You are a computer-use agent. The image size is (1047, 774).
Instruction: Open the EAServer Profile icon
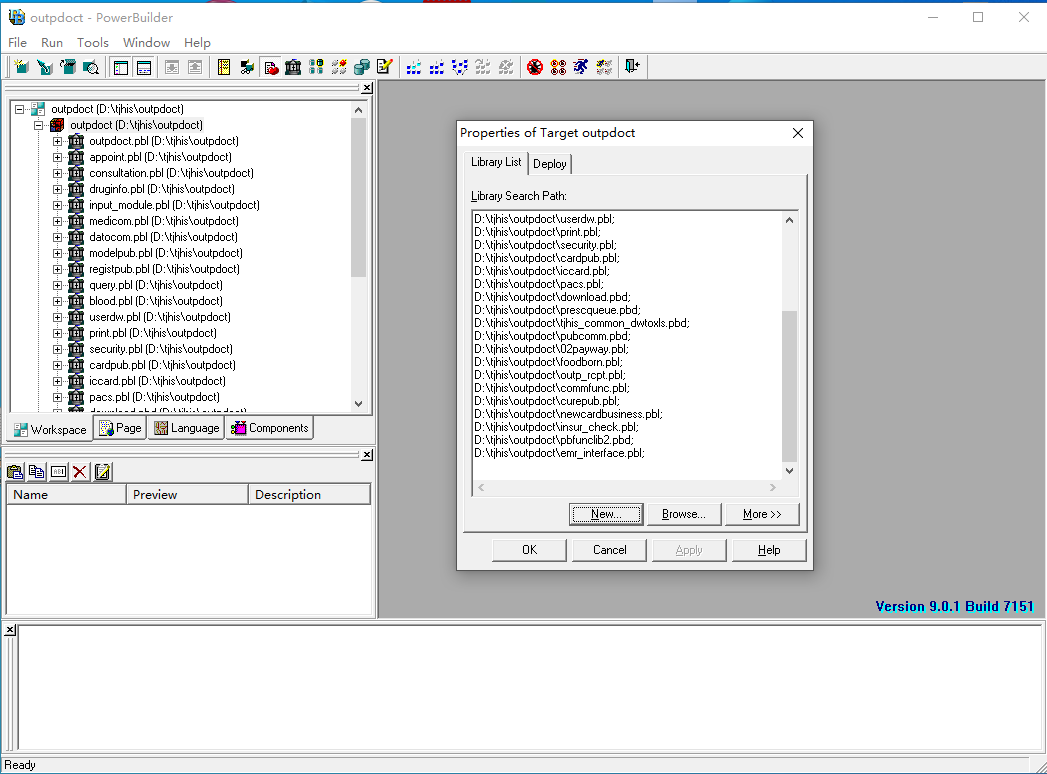point(339,67)
